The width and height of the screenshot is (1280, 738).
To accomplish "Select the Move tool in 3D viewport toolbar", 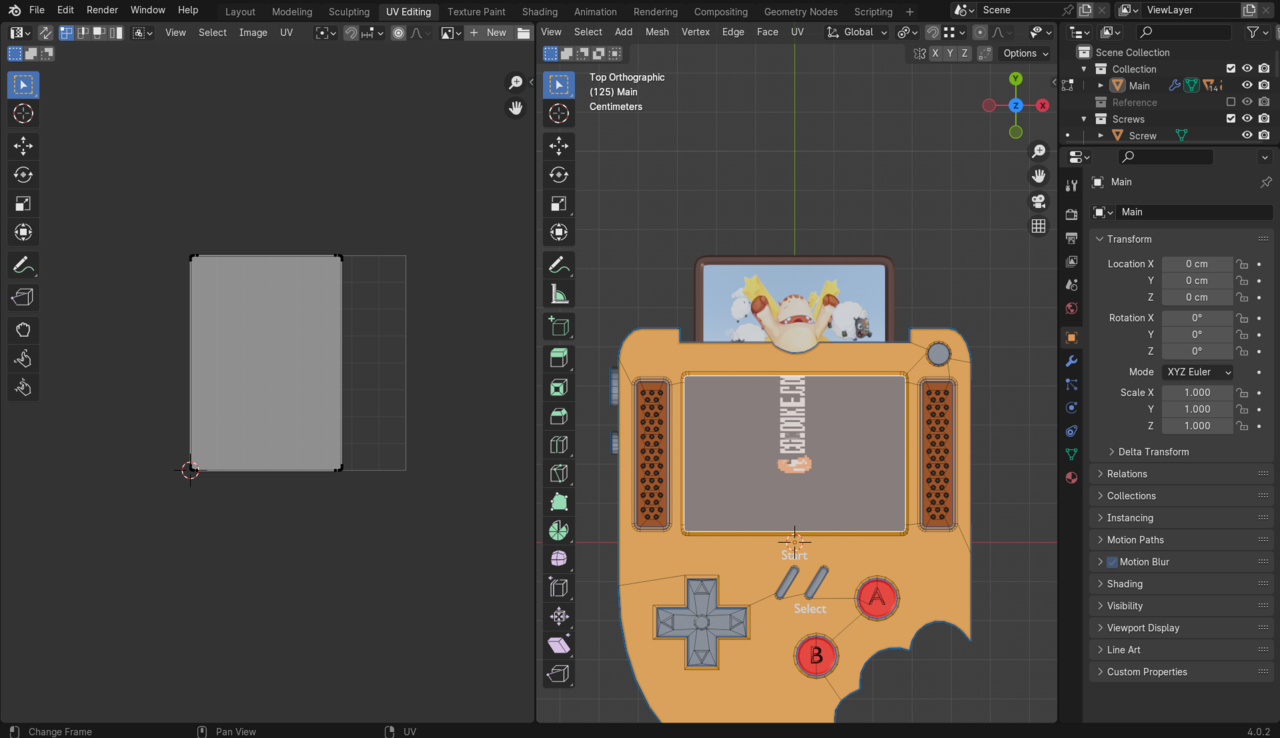I will pyautogui.click(x=559, y=146).
